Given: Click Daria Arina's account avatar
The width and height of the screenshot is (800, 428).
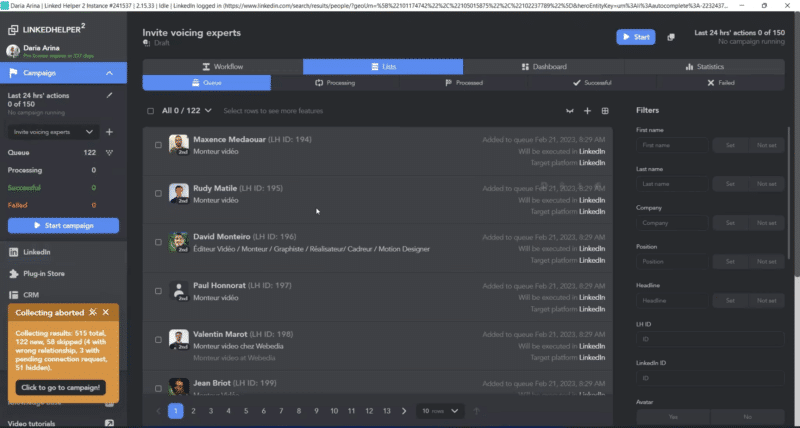Looking at the screenshot, I should [13, 51].
